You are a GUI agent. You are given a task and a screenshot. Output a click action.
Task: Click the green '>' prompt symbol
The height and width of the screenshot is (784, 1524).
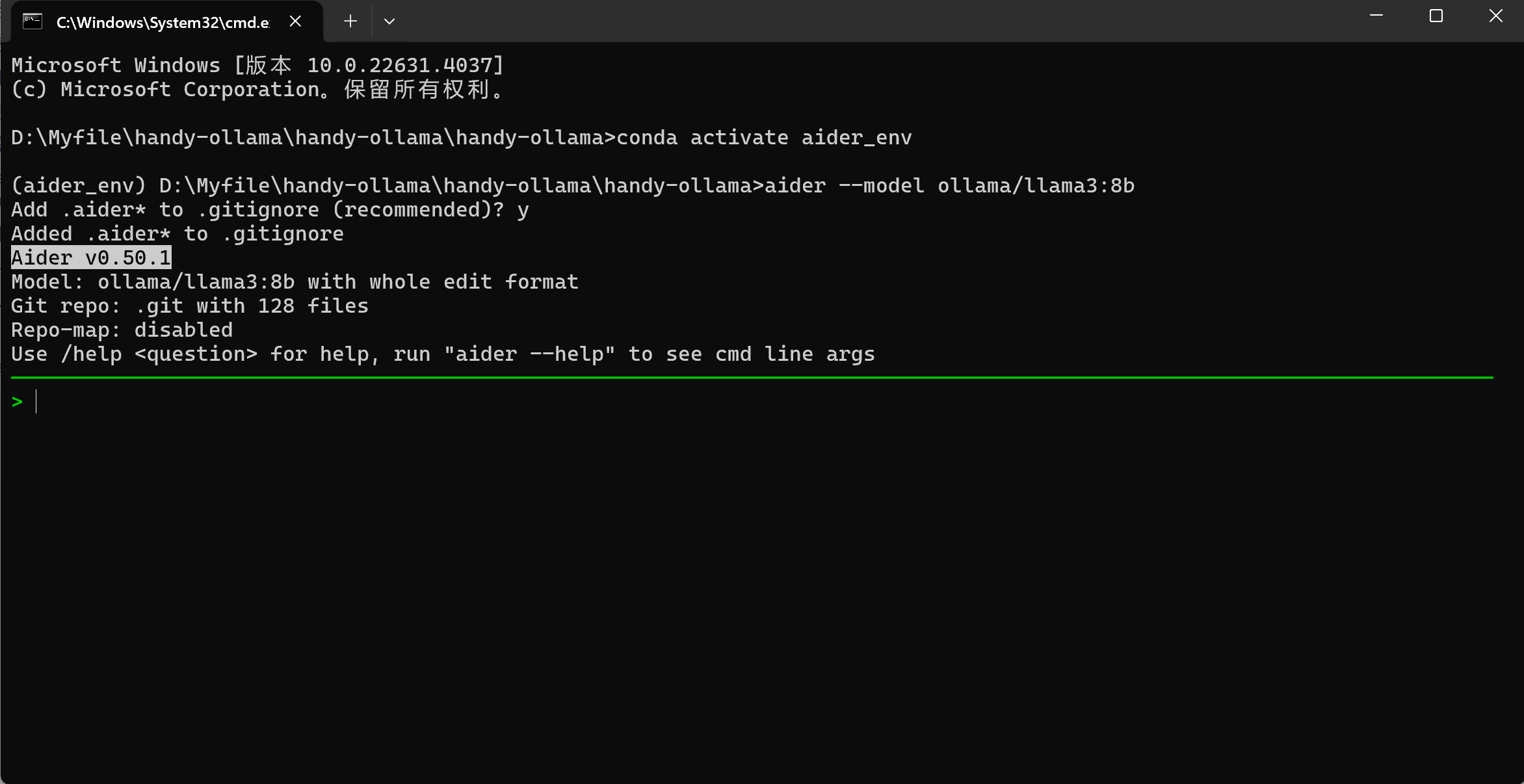17,402
